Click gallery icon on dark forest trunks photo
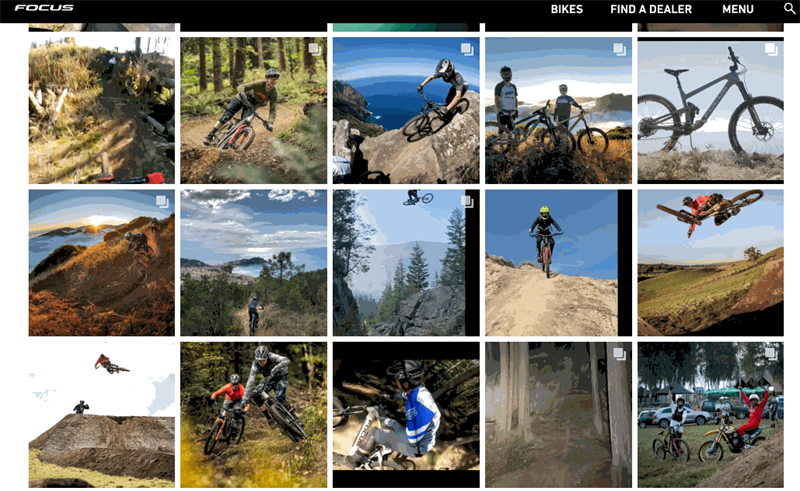This screenshot has height=491, width=800. point(619,354)
